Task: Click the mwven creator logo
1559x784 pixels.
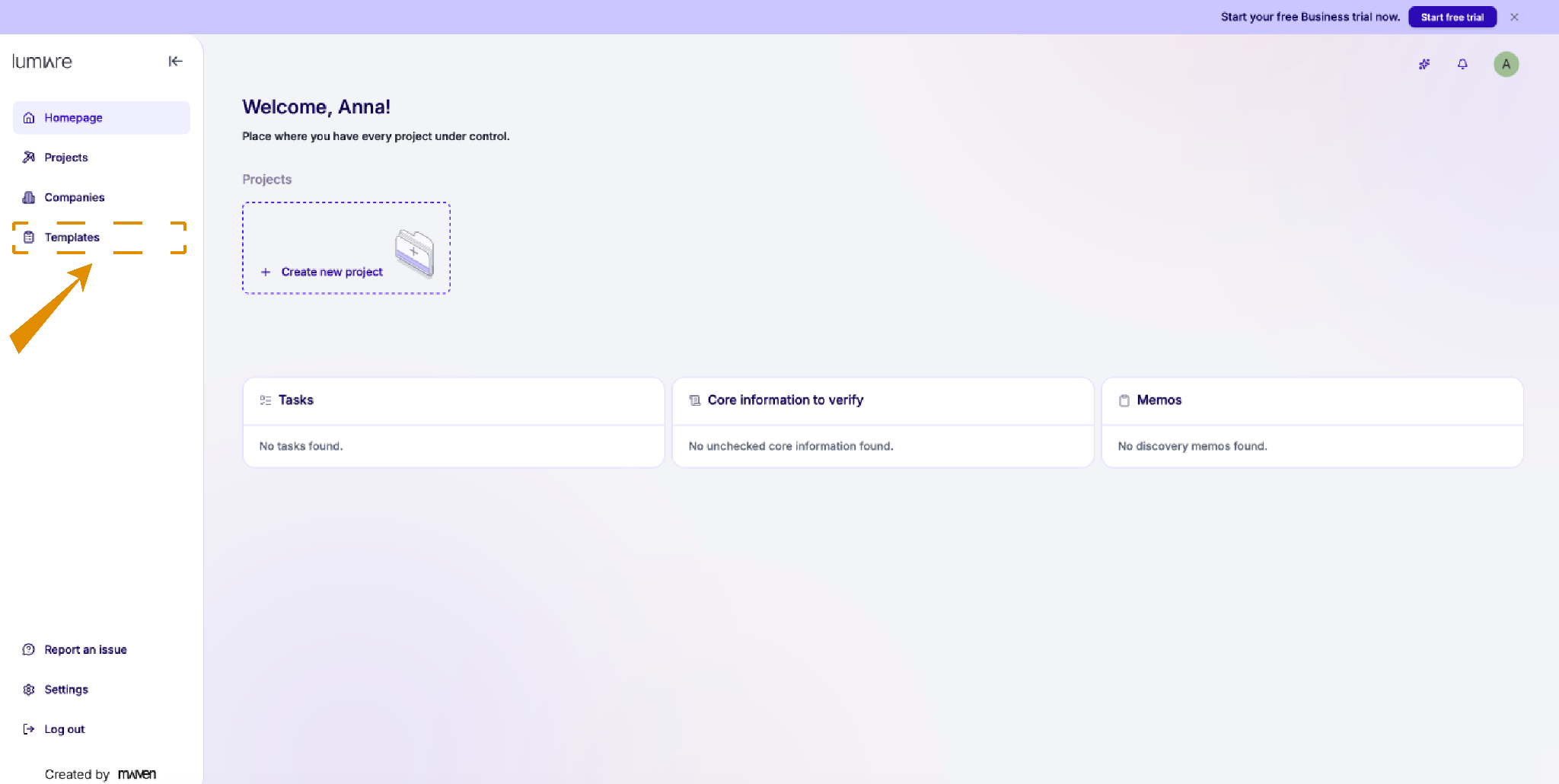Action: (x=137, y=774)
